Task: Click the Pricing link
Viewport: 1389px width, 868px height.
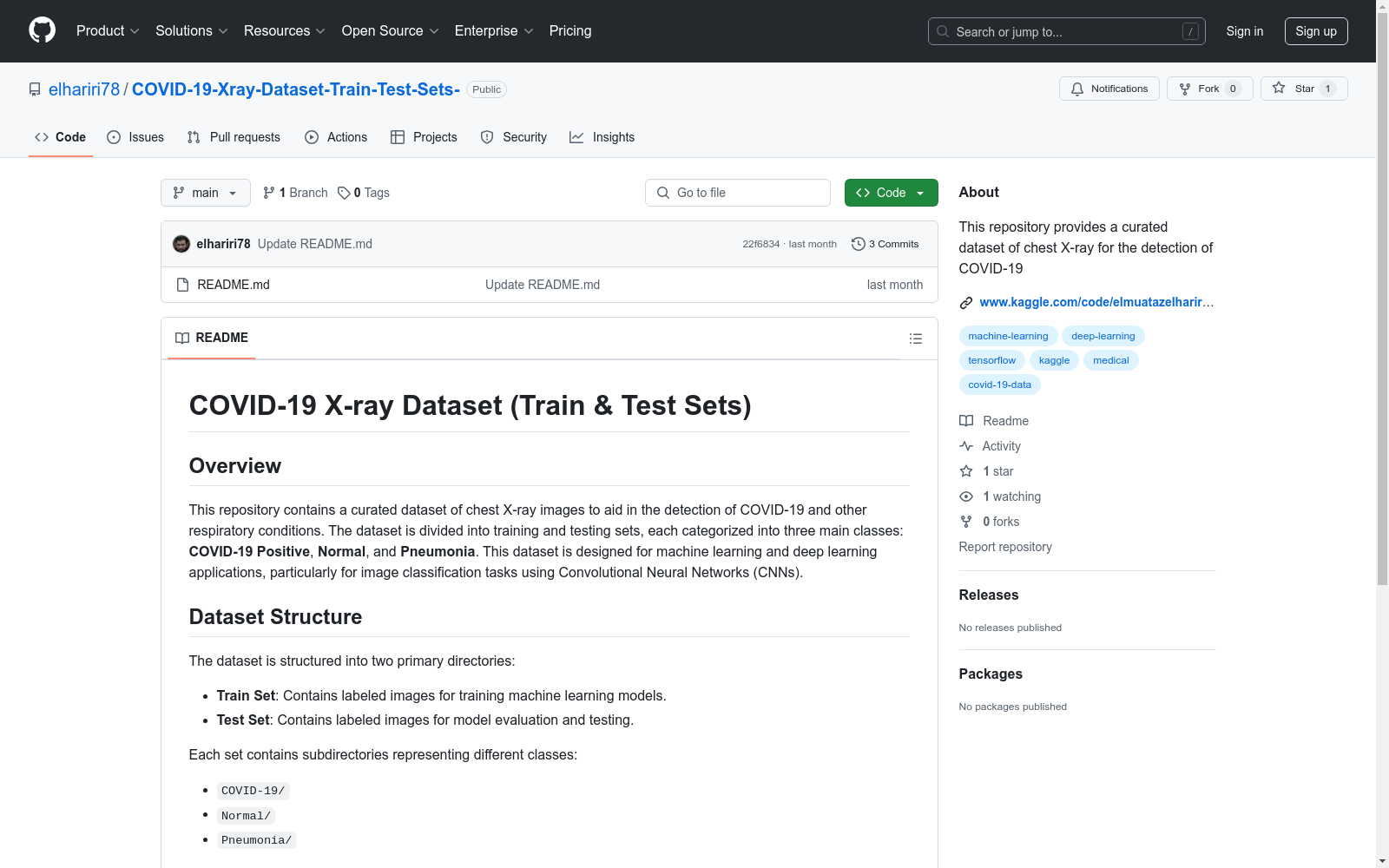Action: [x=570, y=31]
